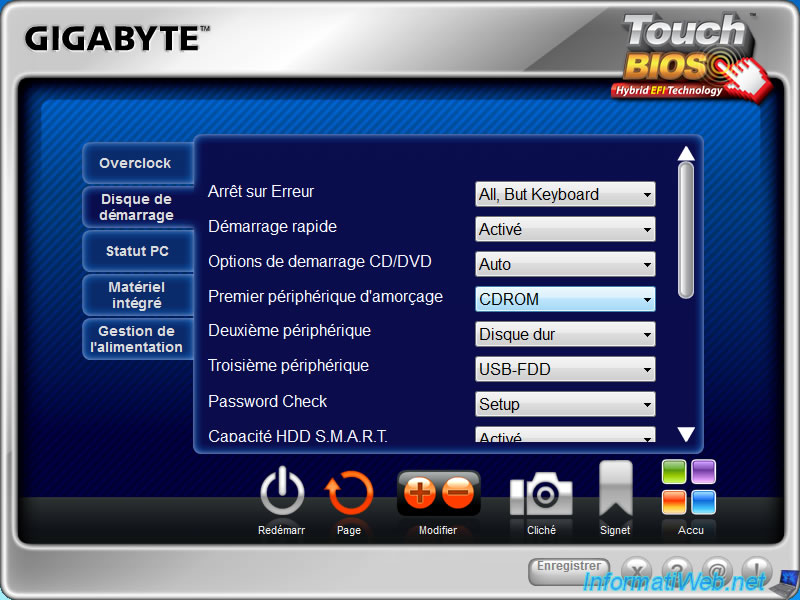
Task: Open the Arrêt sur Erreur dropdown
Action: click(x=565, y=194)
